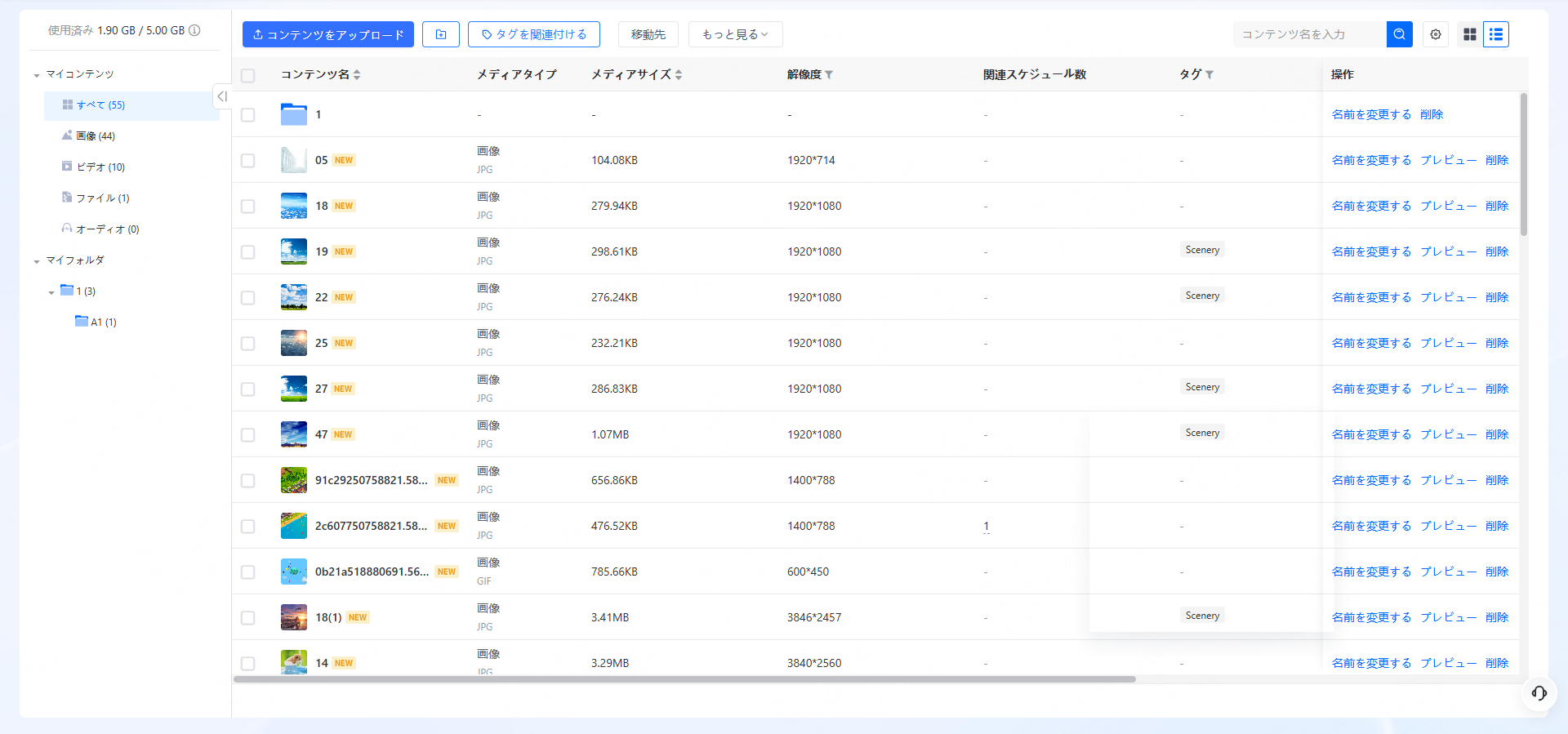Filter by the tag column icon
This screenshot has height=734, width=1568.
click(x=1209, y=74)
